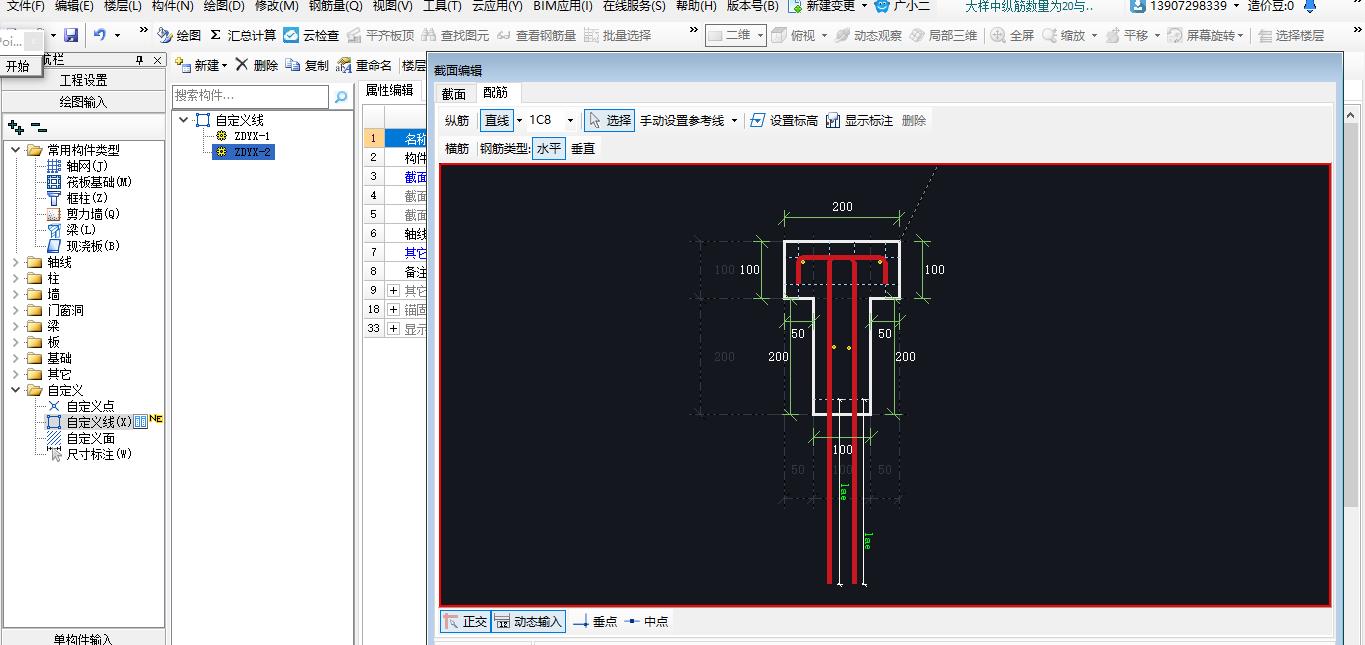Switch to the 配筋 tab

[x=495, y=93]
